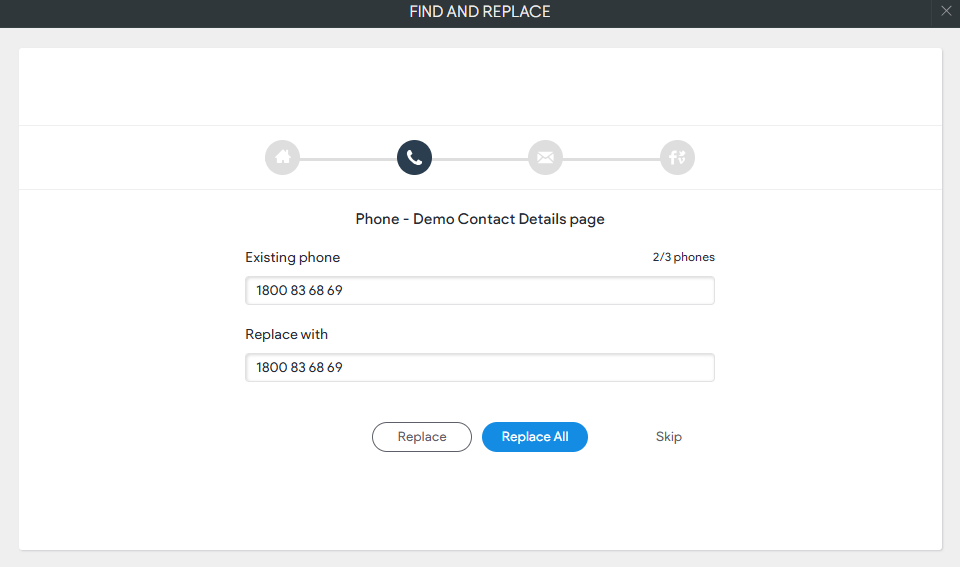
Task: Select the phone step icon
Action: point(414,157)
